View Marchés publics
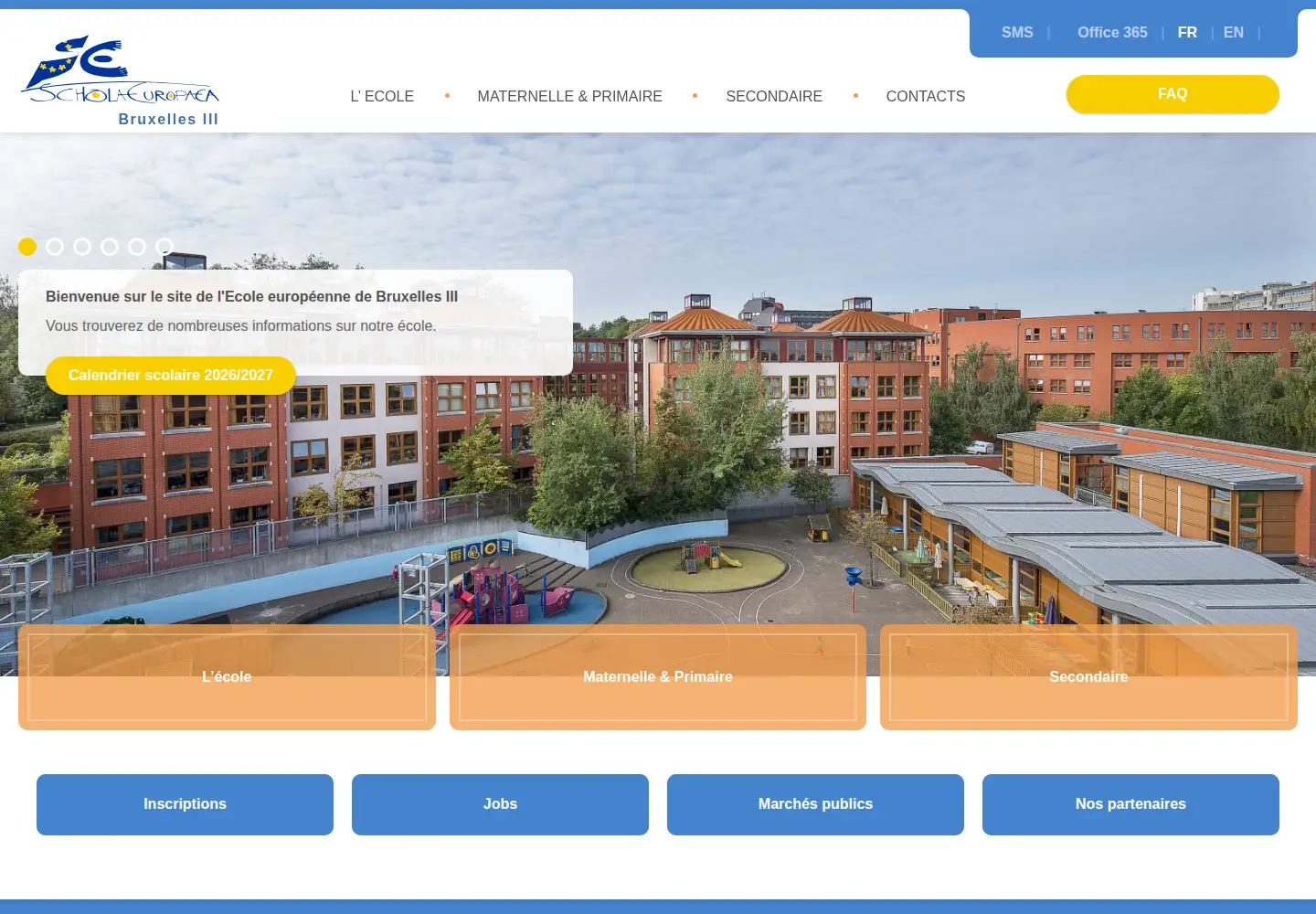 pos(815,804)
